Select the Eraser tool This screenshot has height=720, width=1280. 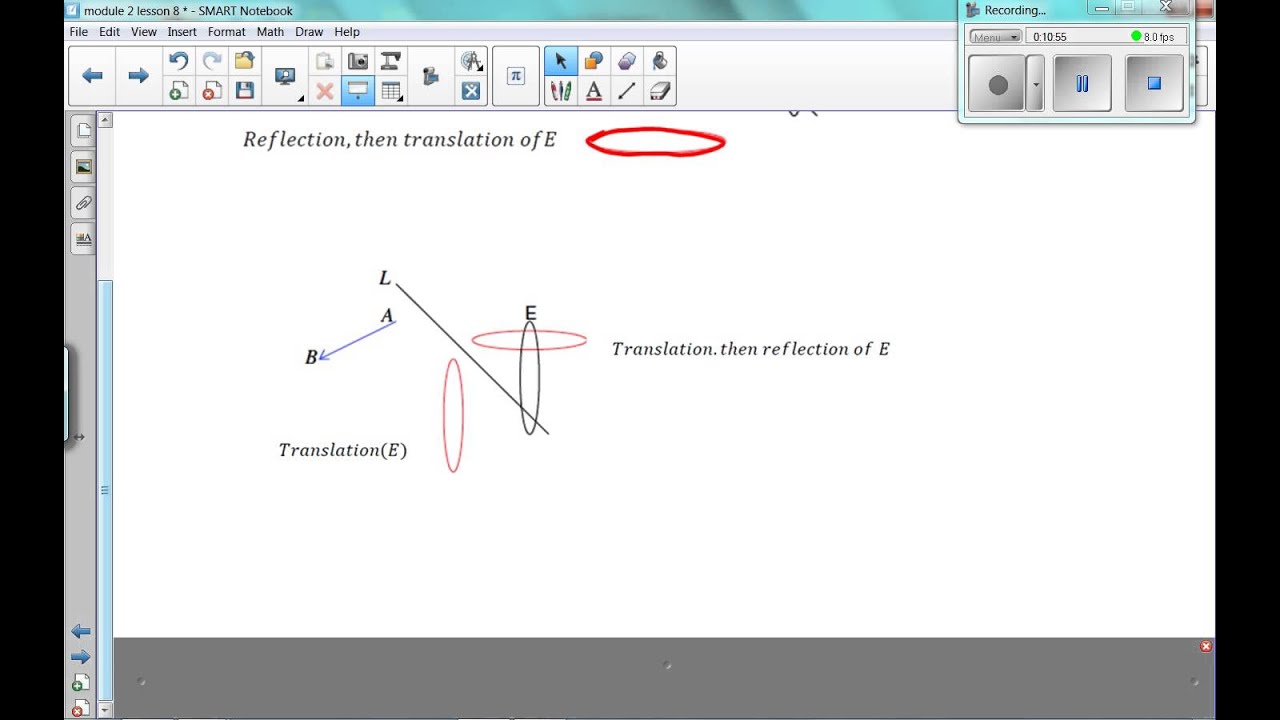(x=659, y=91)
